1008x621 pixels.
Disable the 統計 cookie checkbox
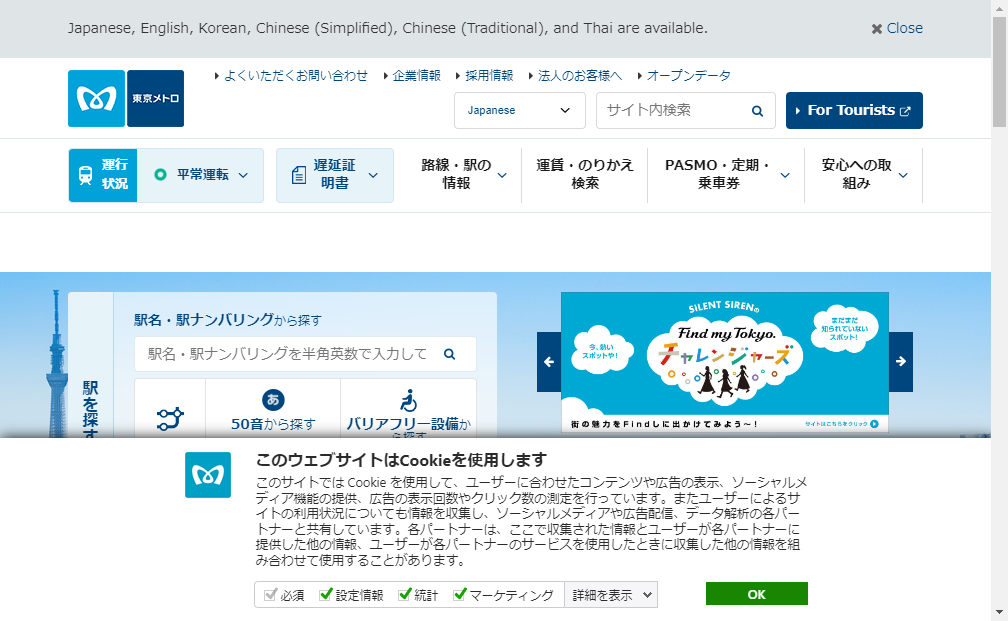403,594
